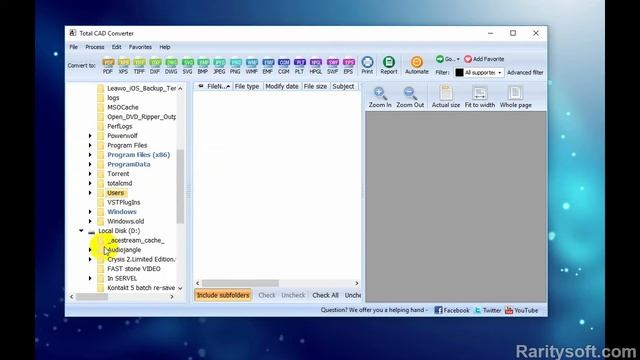
Task: Zoom Out of the preview
Action: 410,98
